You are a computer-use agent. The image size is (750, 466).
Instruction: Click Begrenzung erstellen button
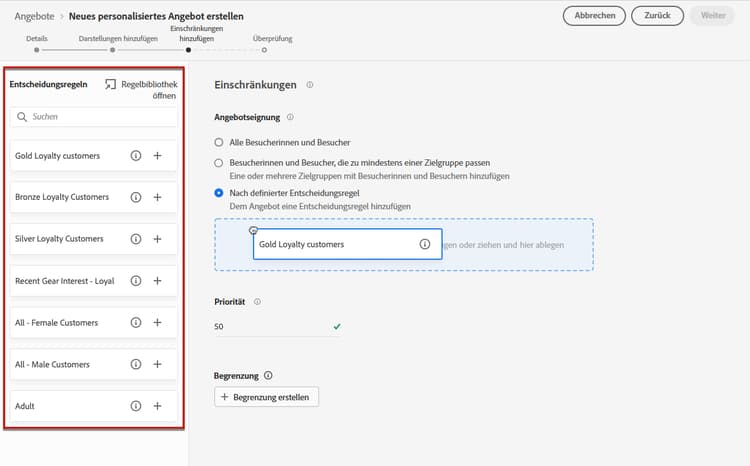(x=266, y=397)
